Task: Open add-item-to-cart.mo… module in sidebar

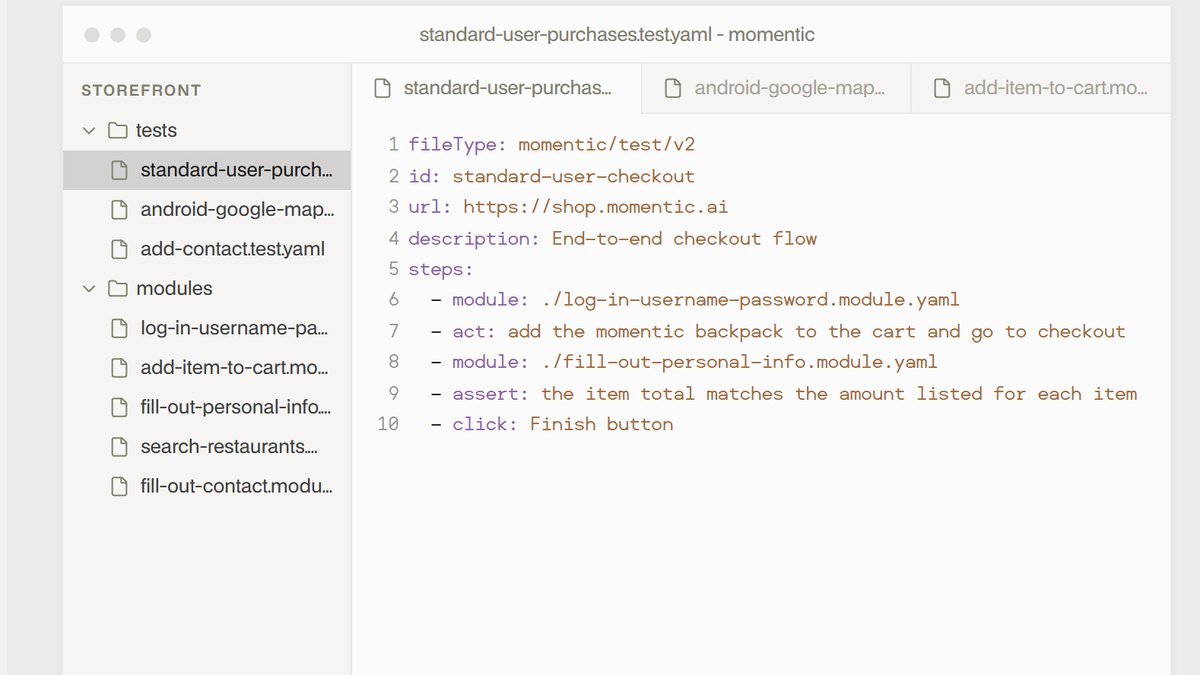Action: click(x=207, y=368)
